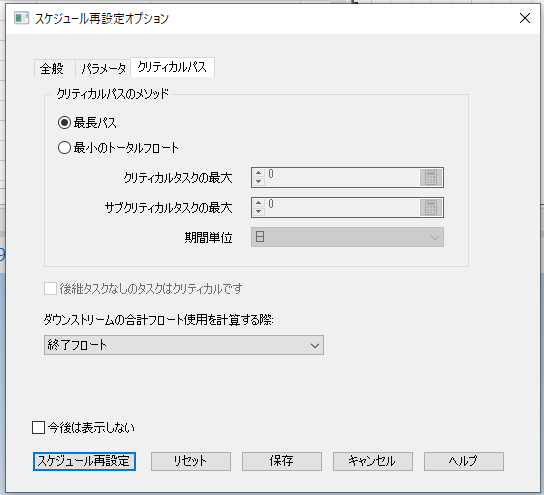Decrease サブクリティカルタスクの最大 with down spinner arrow
The height and width of the screenshot is (495, 544).
click(x=258, y=212)
